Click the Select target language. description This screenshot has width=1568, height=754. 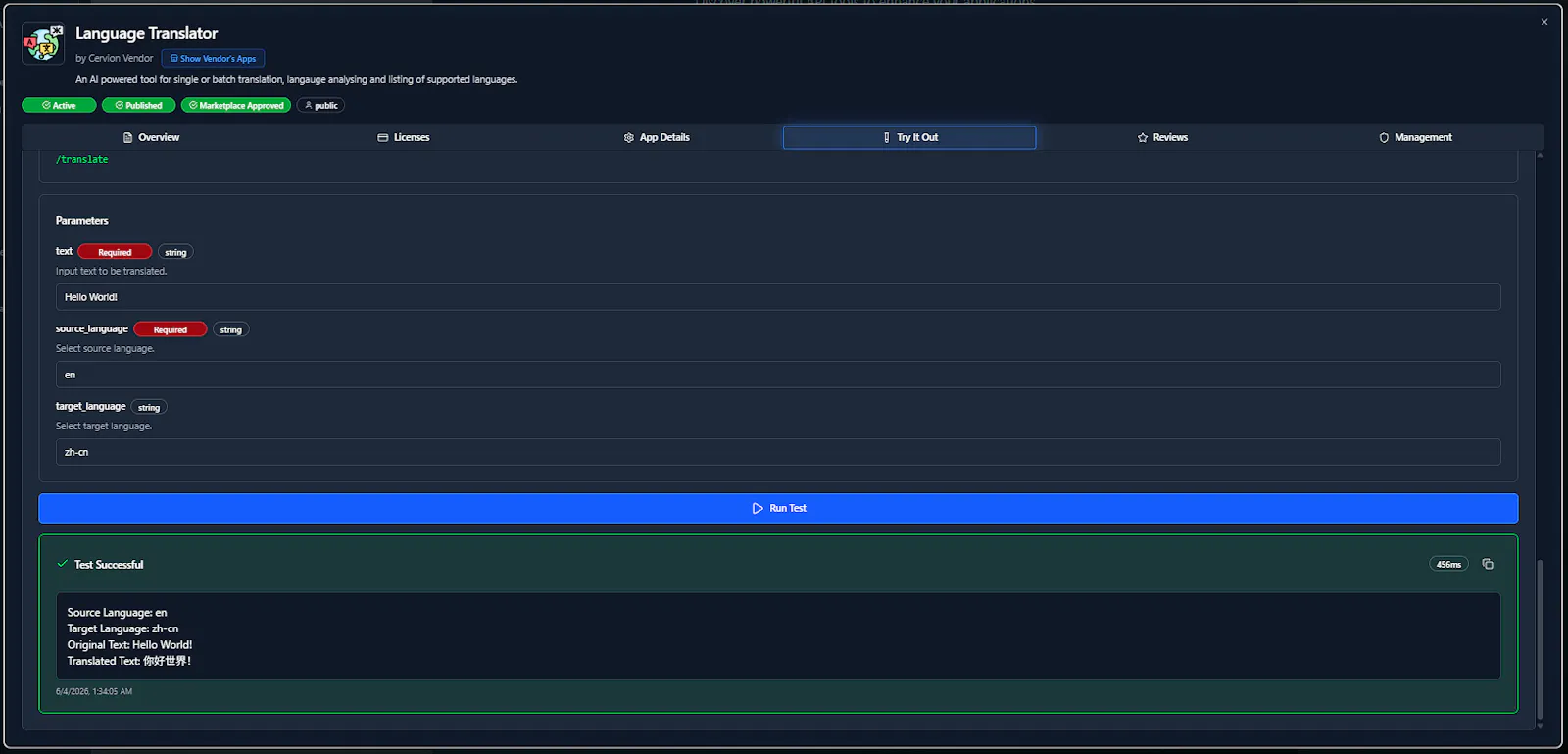pos(104,426)
